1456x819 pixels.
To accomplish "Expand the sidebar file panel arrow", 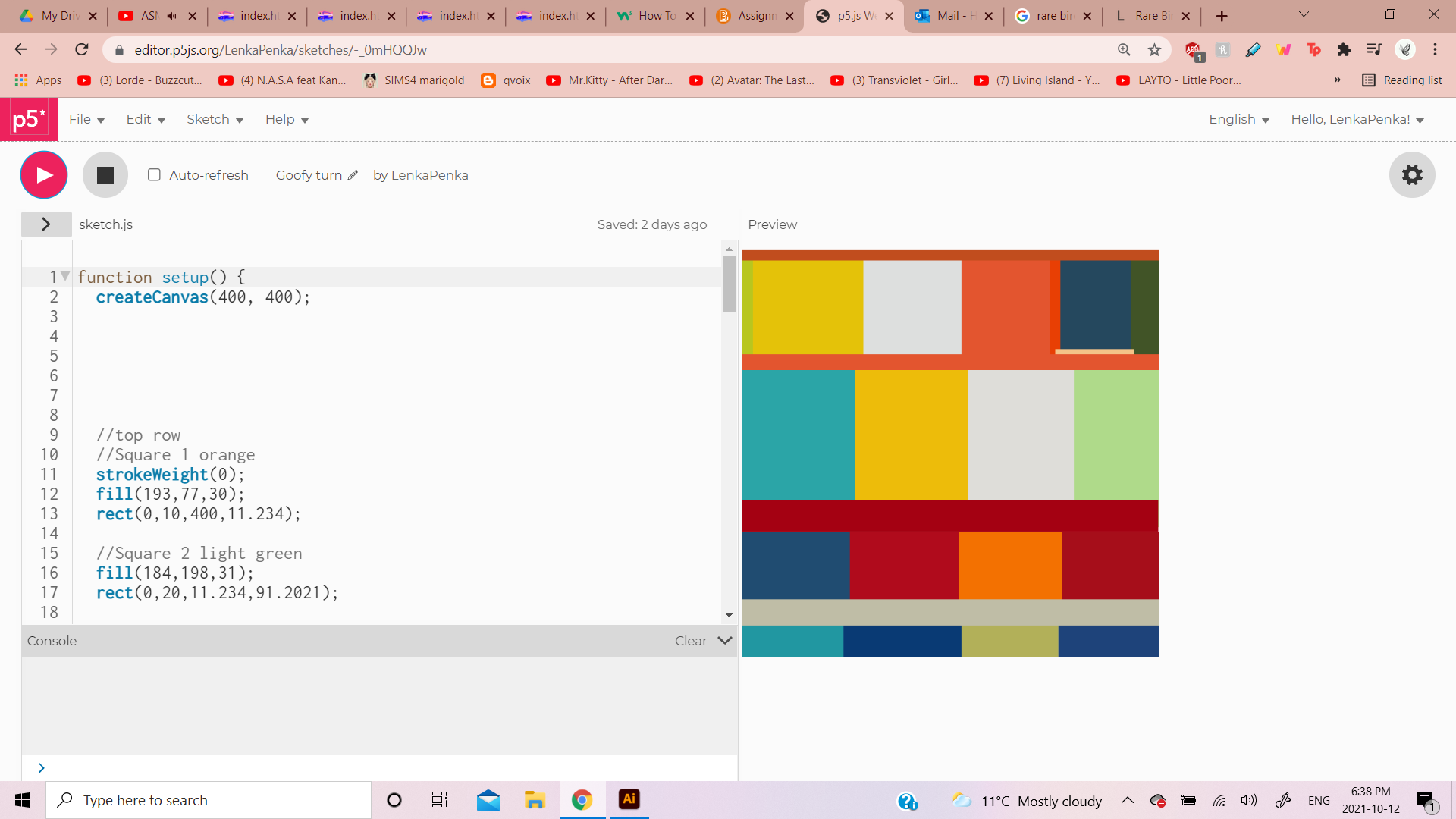I will point(46,224).
